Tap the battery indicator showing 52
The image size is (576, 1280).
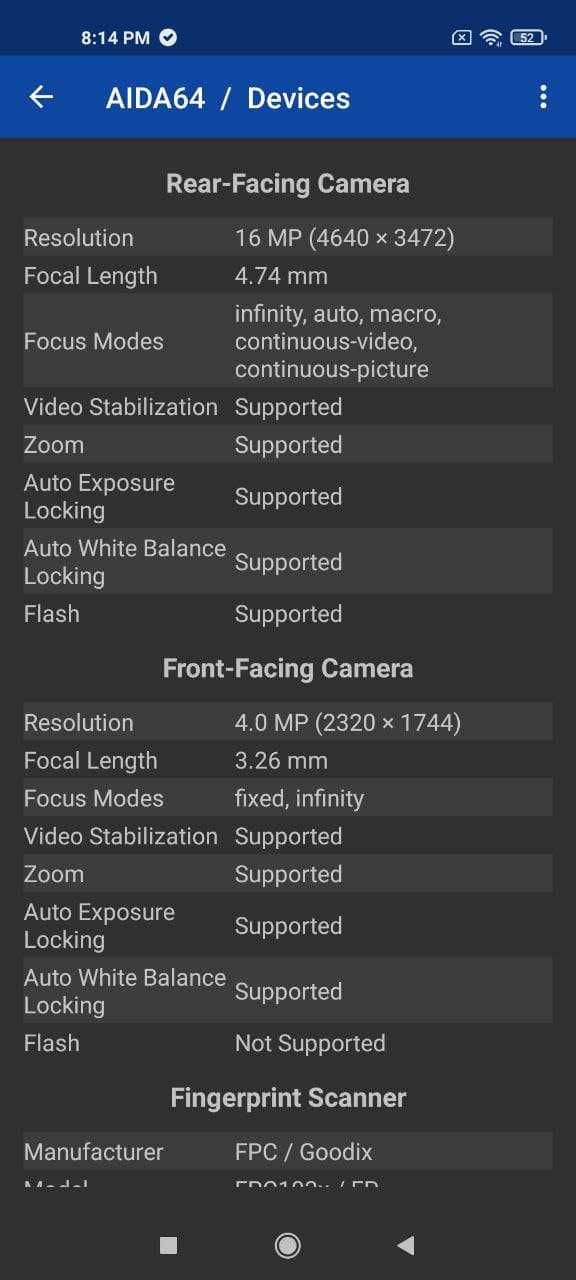pyautogui.click(x=528, y=38)
